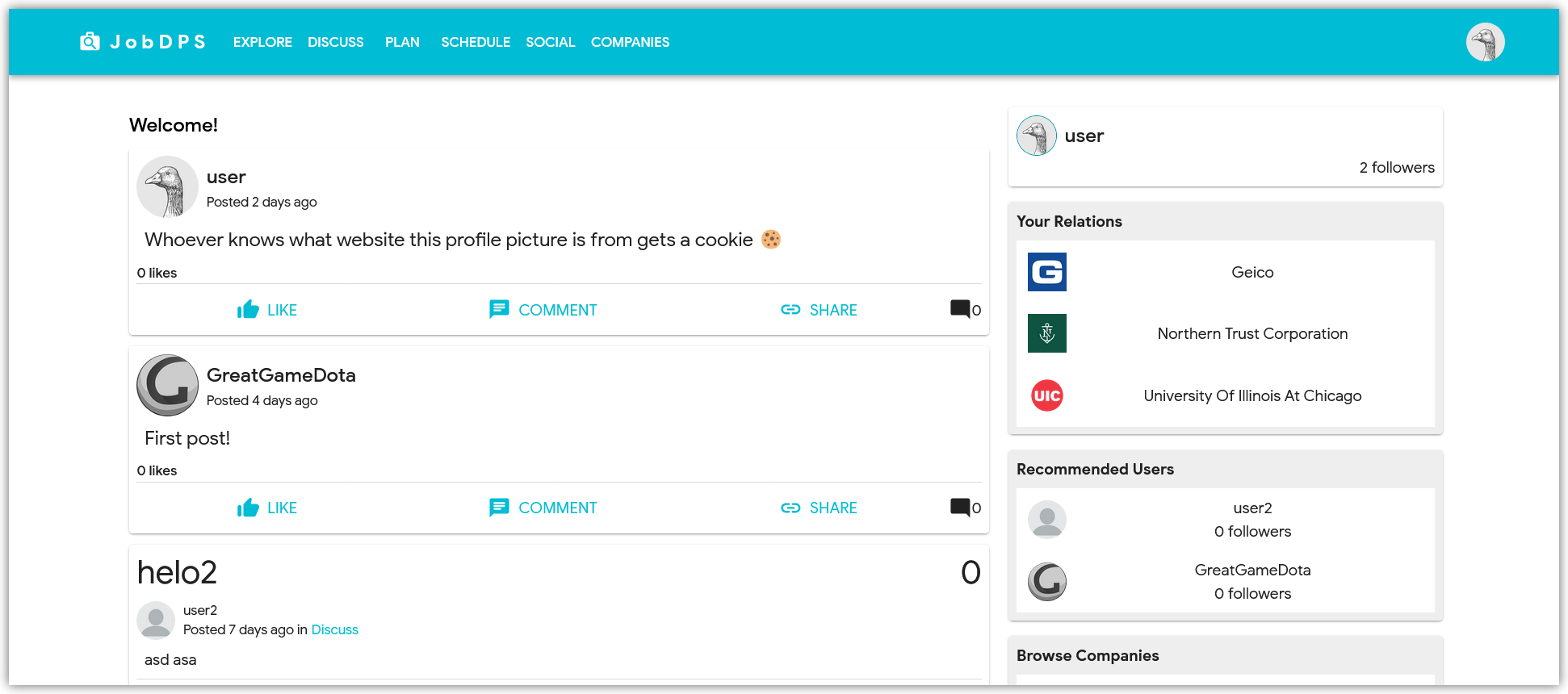Viewport: 1568px width, 694px height.
Task: Open the Discuss link on the helo2 post
Action: [334, 629]
